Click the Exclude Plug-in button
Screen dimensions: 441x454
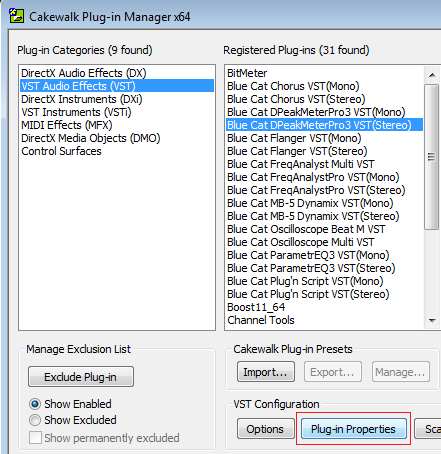81,377
